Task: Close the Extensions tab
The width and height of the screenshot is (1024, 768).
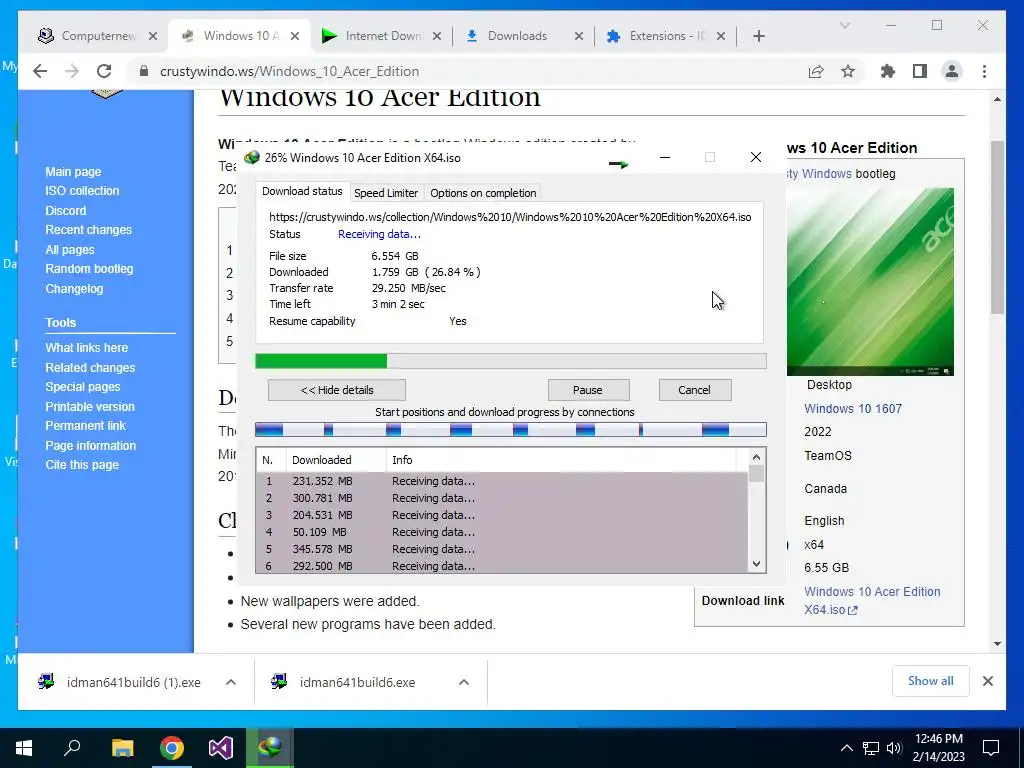Action: (720, 36)
